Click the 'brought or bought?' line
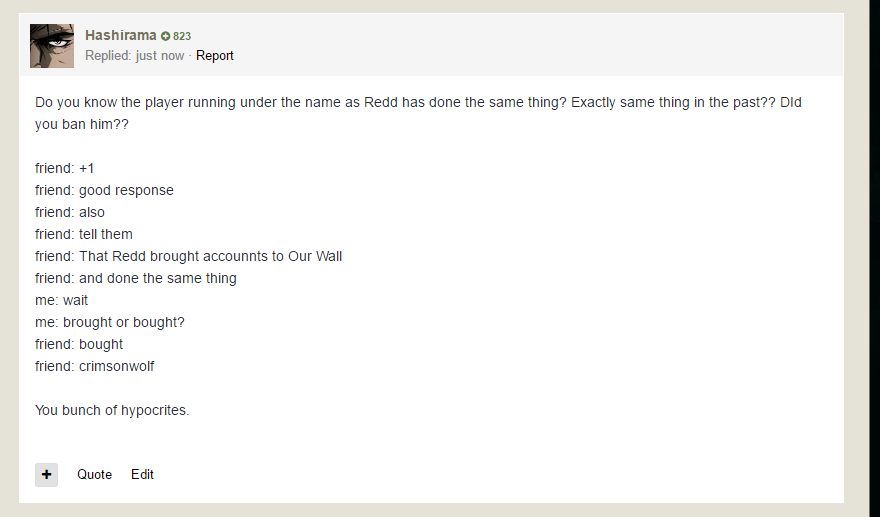This screenshot has height=517, width=880. point(110,322)
